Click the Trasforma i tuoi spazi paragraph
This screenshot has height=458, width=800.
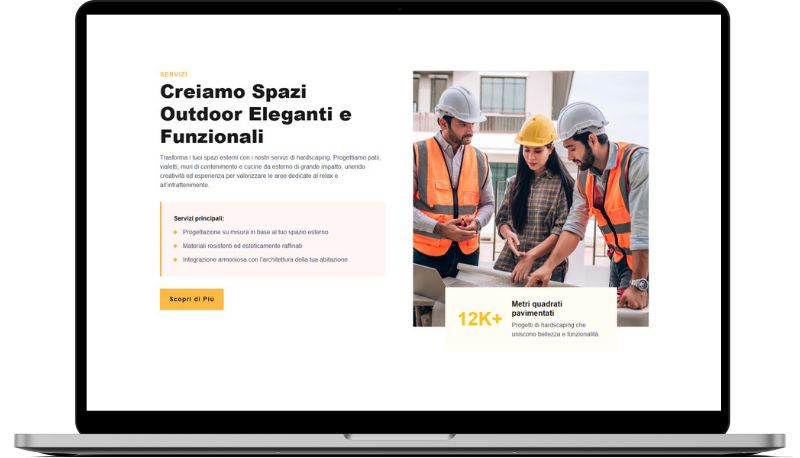(270, 171)
